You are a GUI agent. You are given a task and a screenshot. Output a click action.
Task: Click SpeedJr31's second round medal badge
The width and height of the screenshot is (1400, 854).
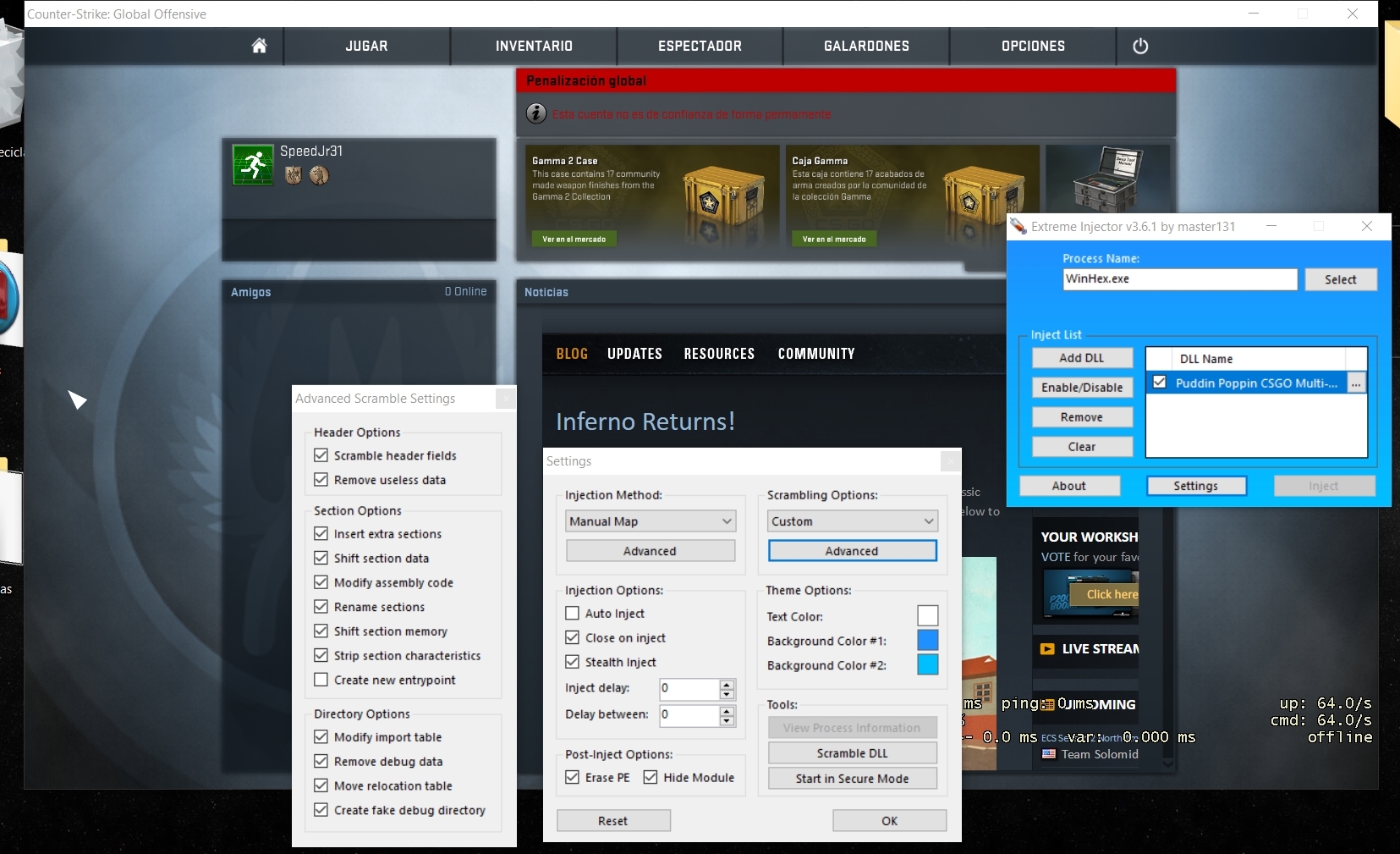pos(319,175)
